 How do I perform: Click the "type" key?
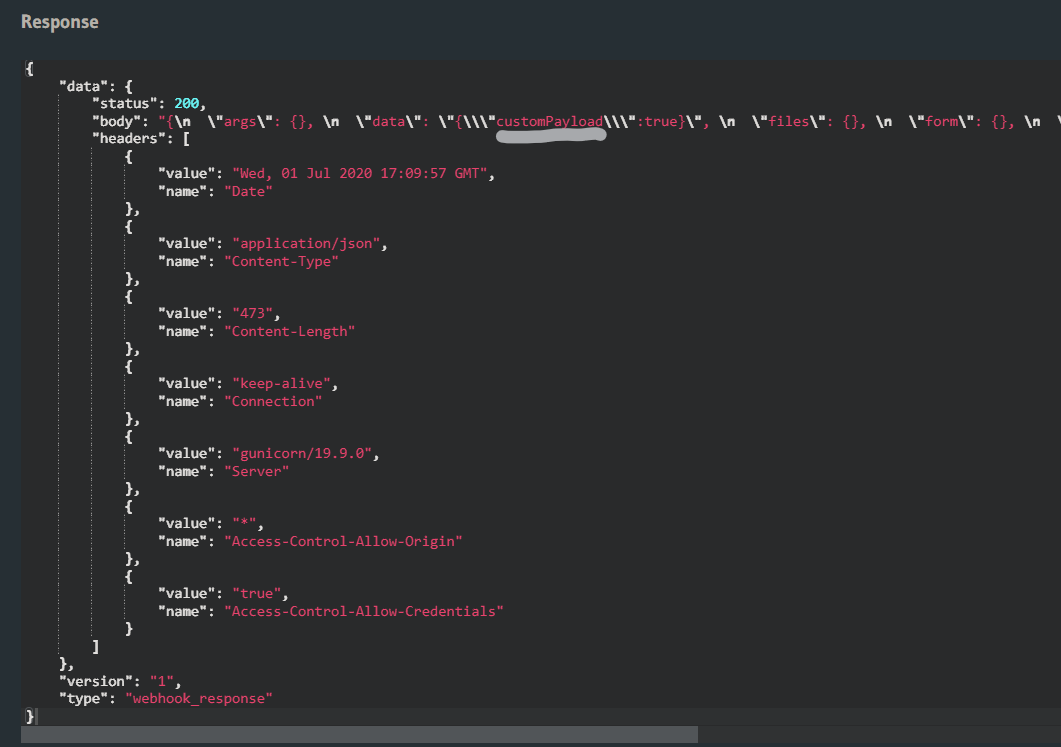[83, 699]
